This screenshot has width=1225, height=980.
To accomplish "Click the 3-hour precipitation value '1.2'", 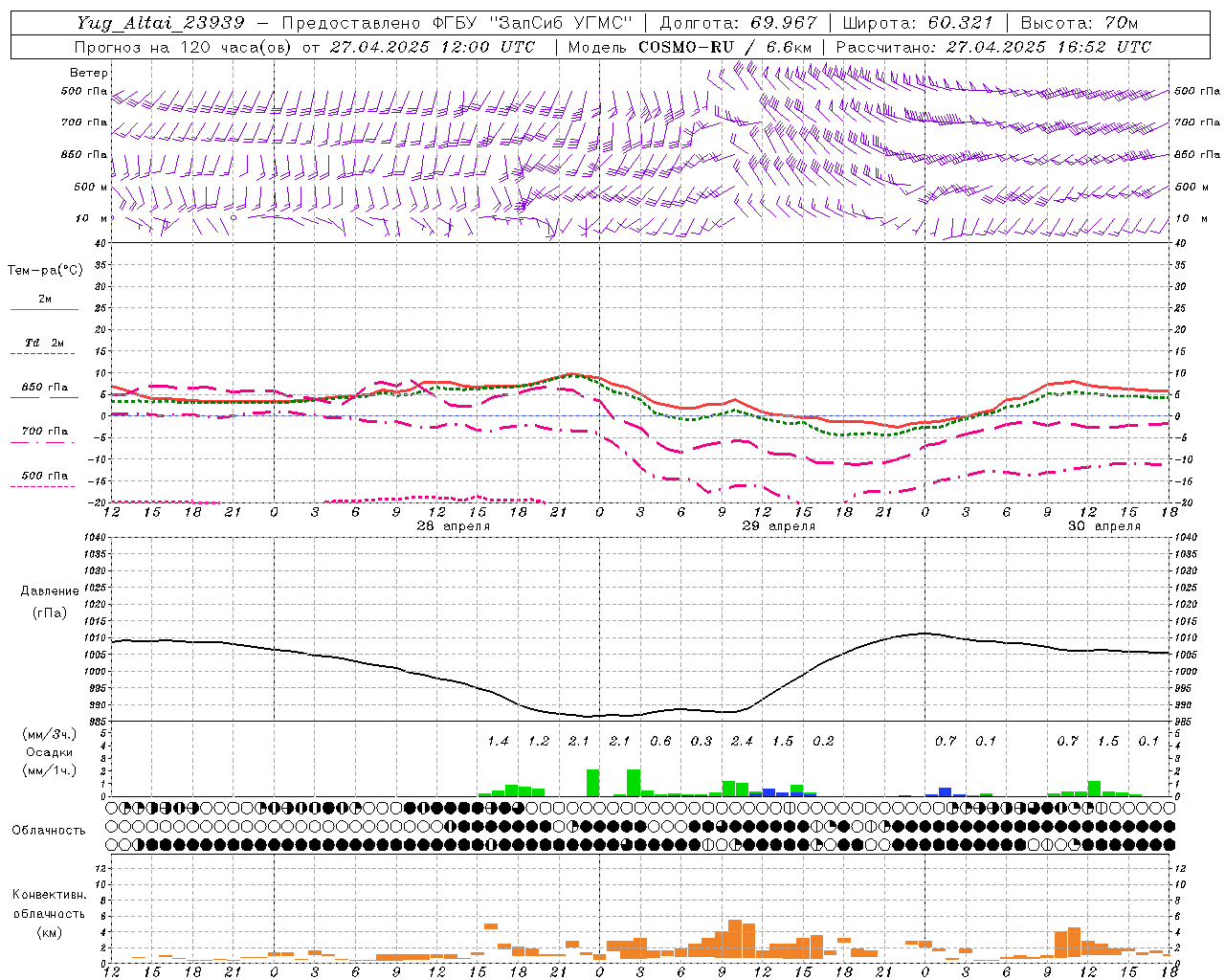I will coord(539,742).
